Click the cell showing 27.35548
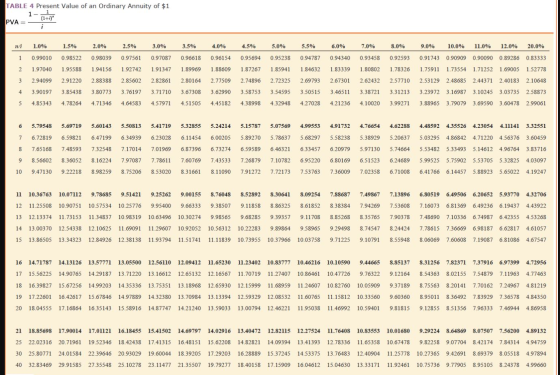The image size is (560, 375). (x=100, y=365)
